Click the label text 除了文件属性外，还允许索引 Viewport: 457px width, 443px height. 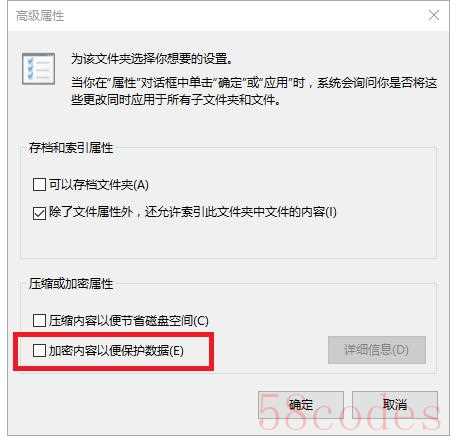click(193, 212)
